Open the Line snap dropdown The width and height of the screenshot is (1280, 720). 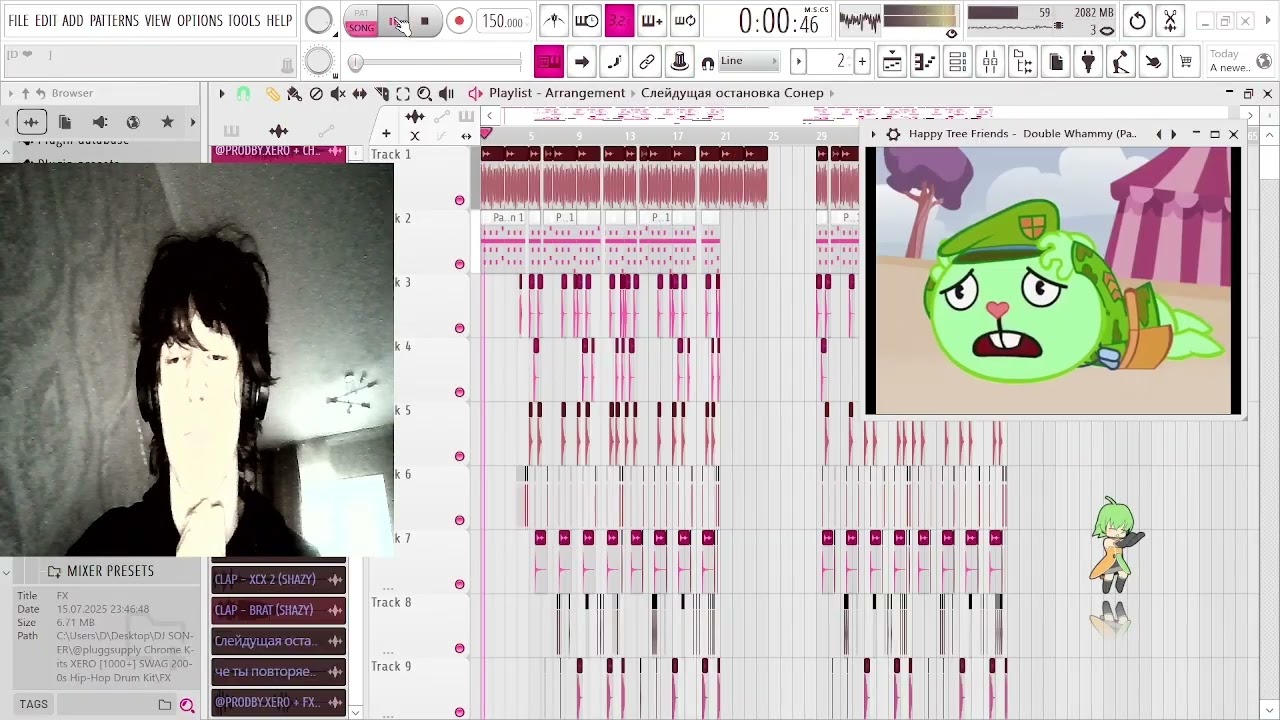point(751,61)
